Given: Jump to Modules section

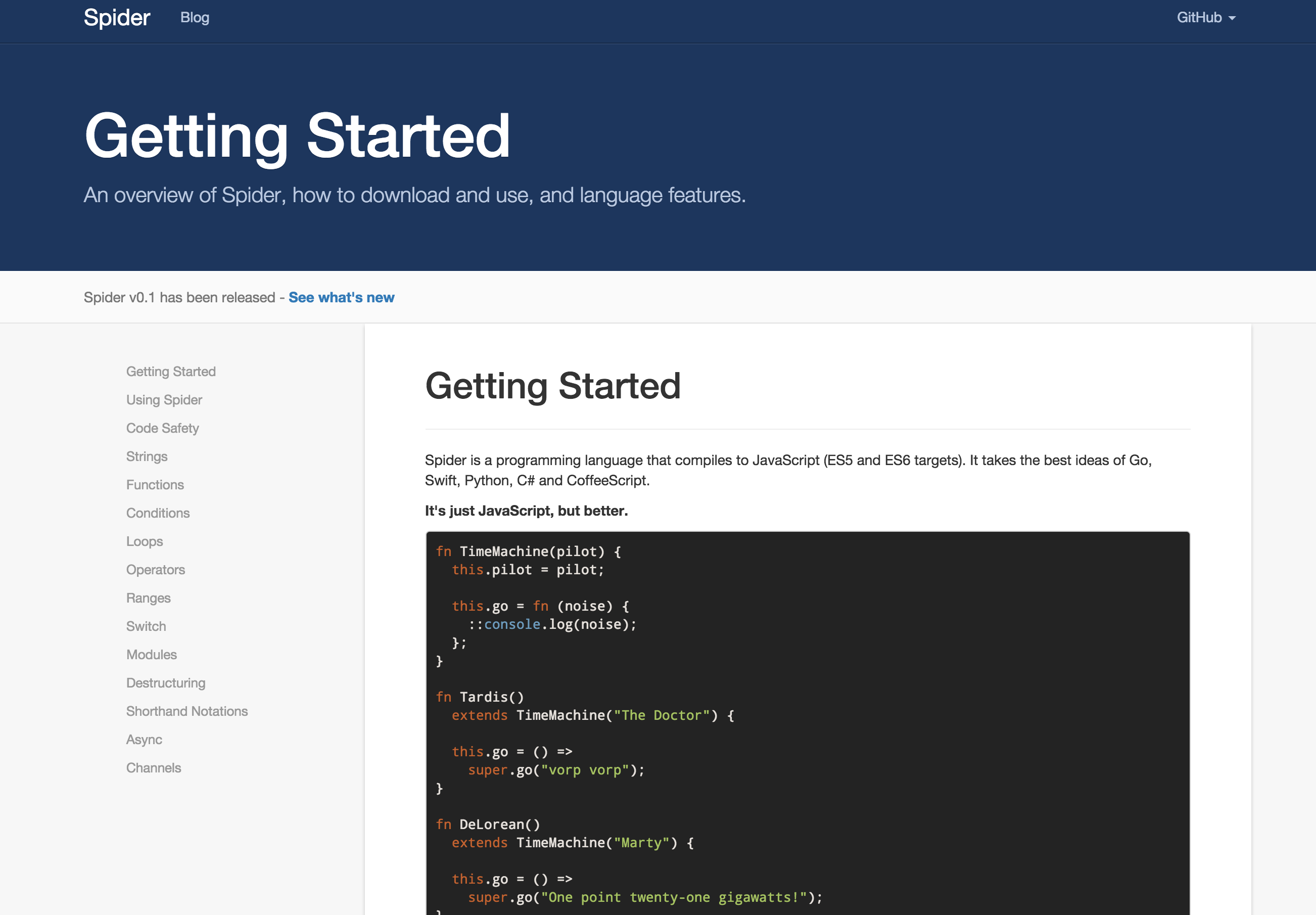Looking at the screenshot, I should [x=151, y=655].
